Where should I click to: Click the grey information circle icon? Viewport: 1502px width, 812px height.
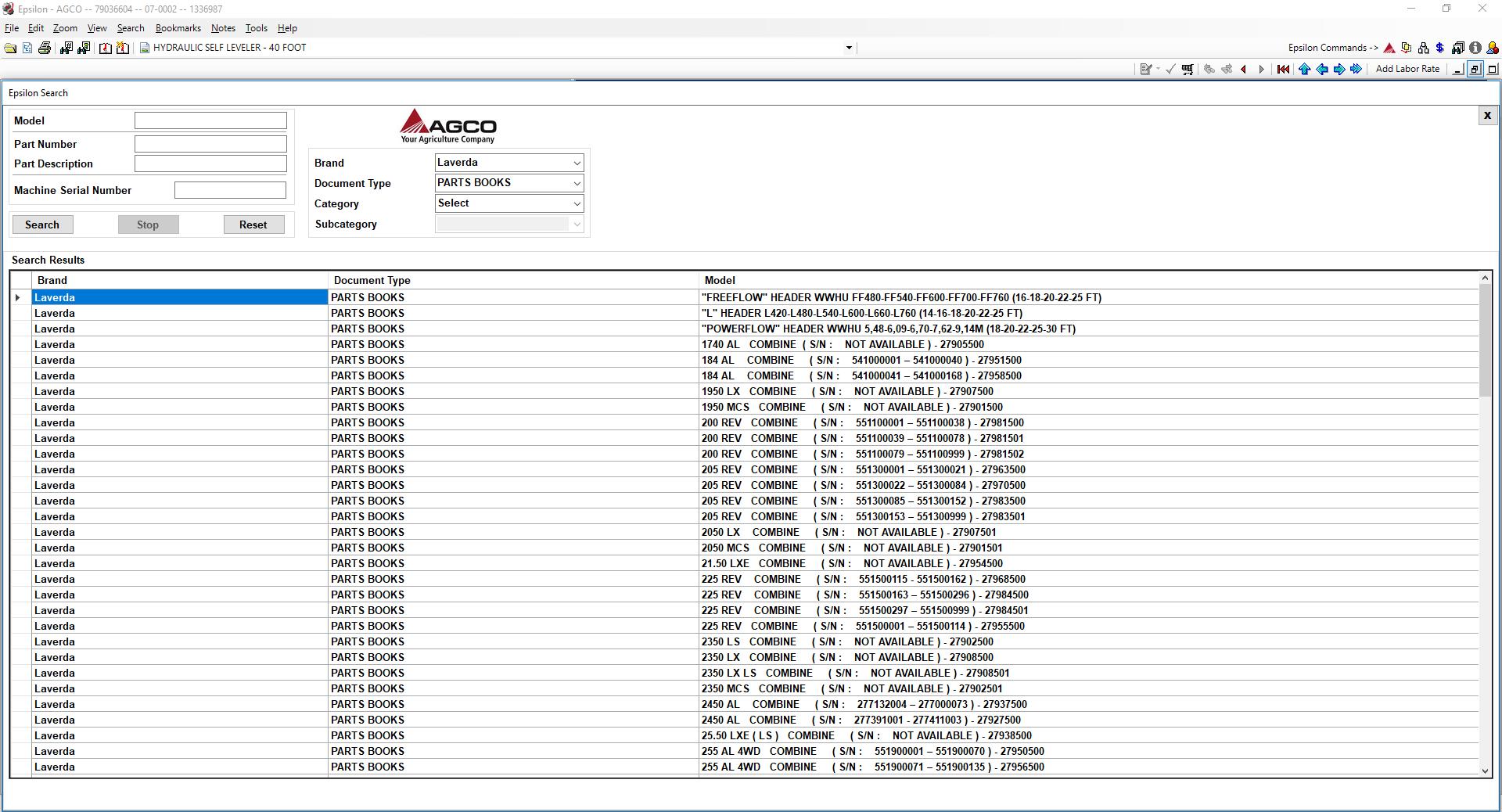[1475, 48]
